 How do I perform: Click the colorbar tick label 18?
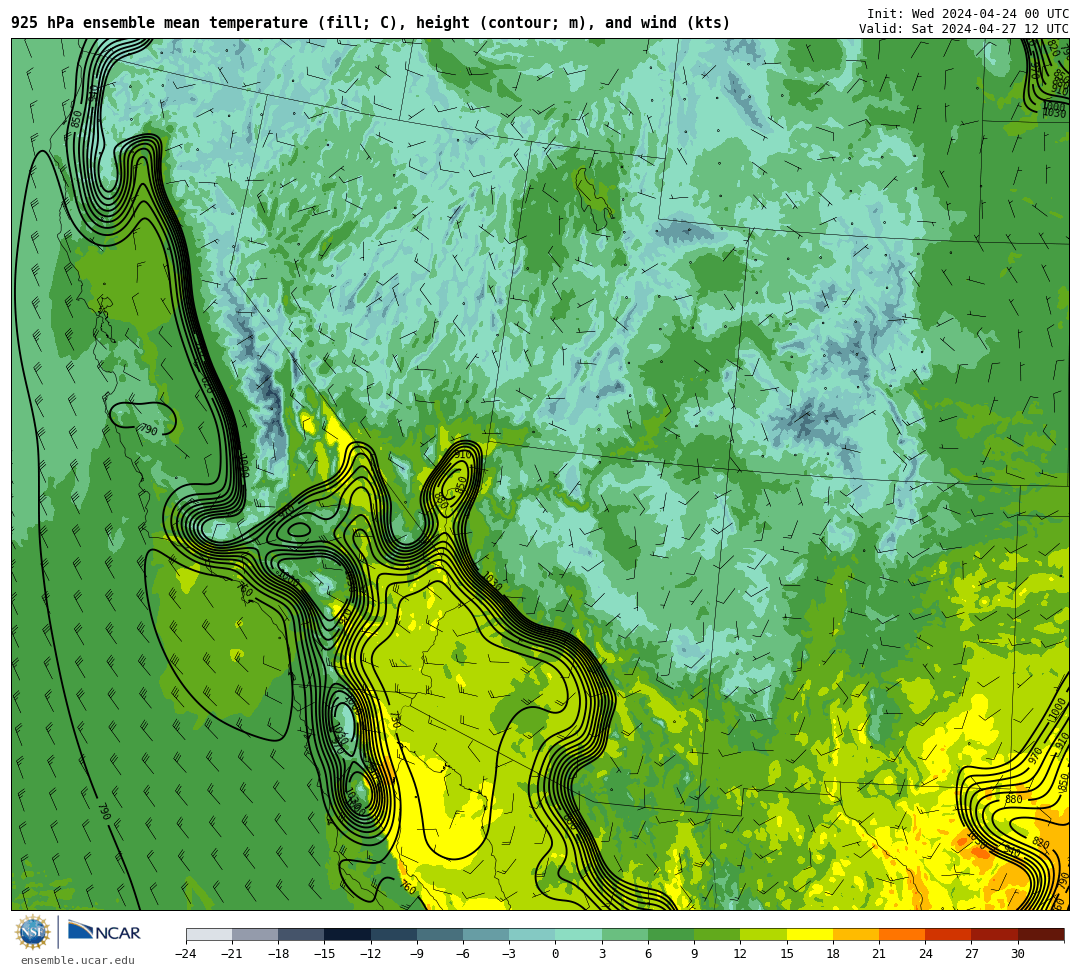tap(833, 954)
